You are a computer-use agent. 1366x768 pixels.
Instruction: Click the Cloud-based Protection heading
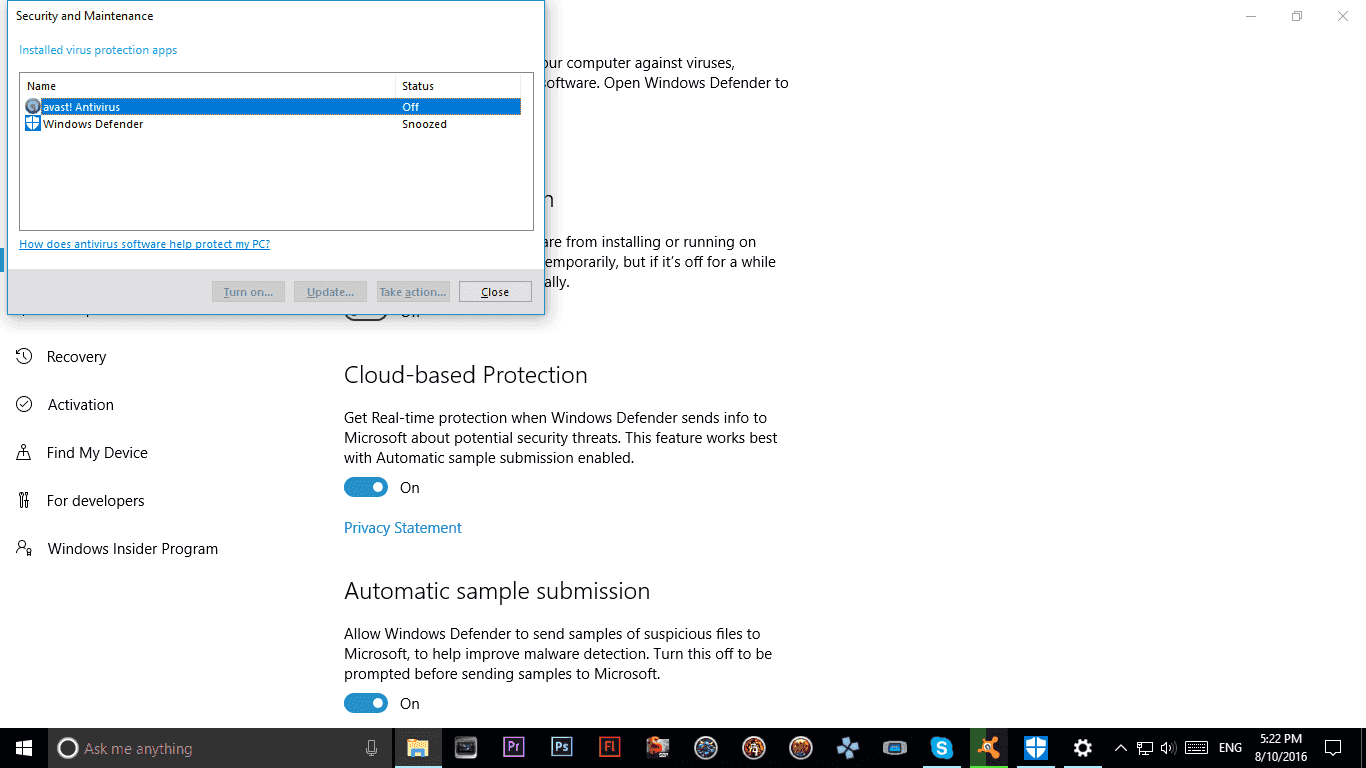click(x=466, y=375)
